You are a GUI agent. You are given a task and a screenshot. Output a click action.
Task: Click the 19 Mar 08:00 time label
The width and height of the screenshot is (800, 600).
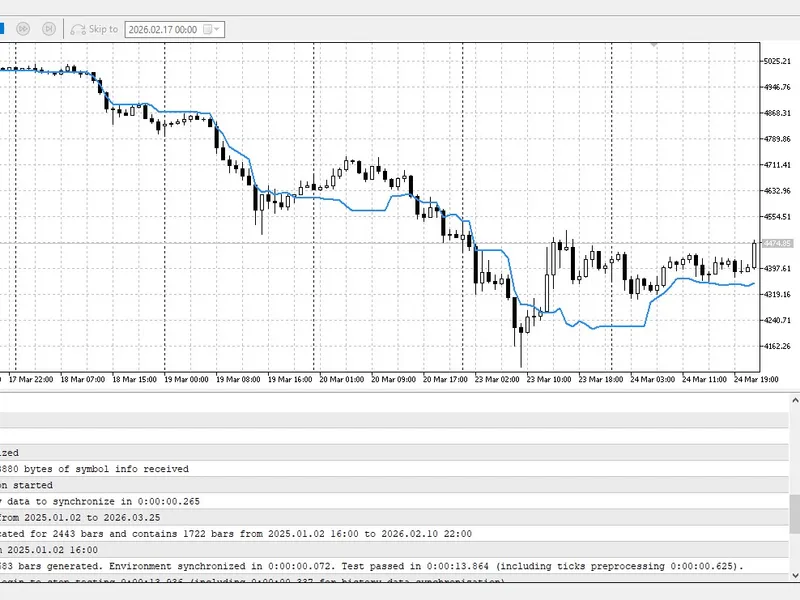238,380
